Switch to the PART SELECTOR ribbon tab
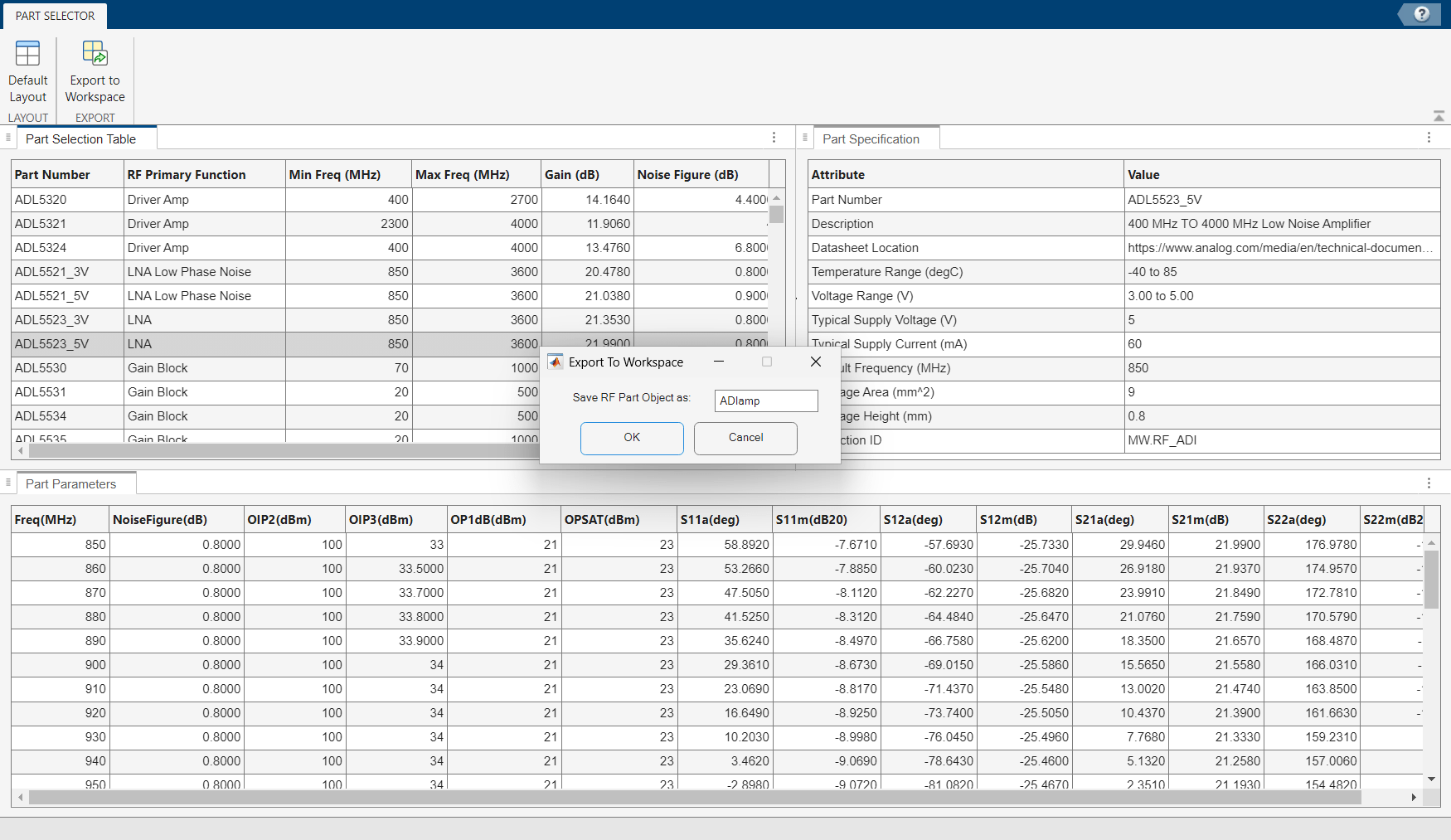 55,16
